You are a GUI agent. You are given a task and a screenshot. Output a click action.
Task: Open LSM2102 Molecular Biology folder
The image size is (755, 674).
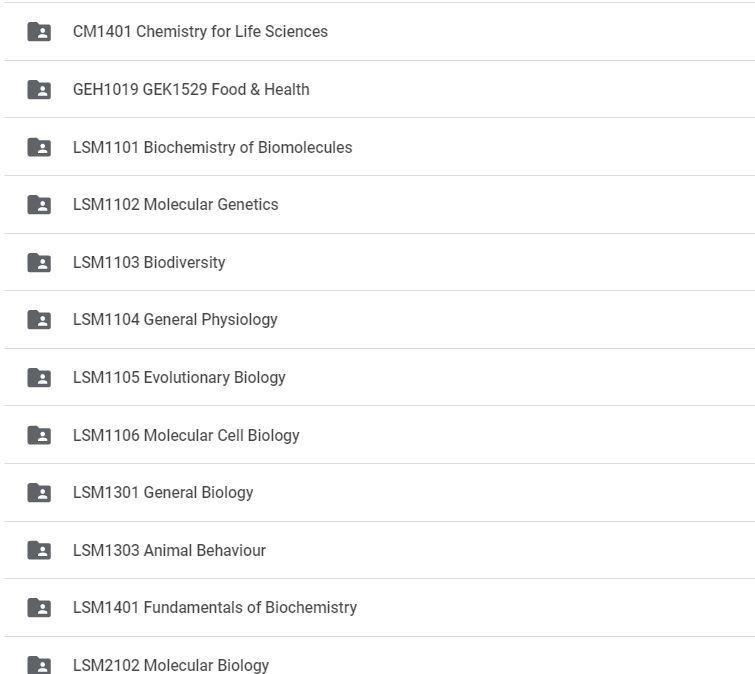pyautogui.click(x=170, y=665)
